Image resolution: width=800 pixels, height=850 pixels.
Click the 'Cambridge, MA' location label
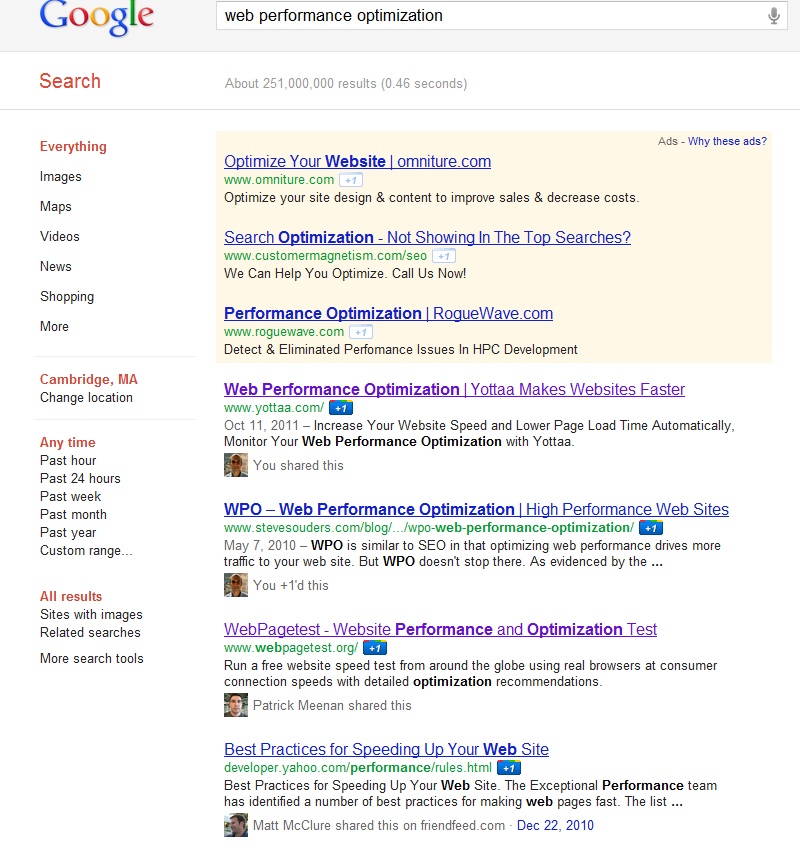[89, 379]
